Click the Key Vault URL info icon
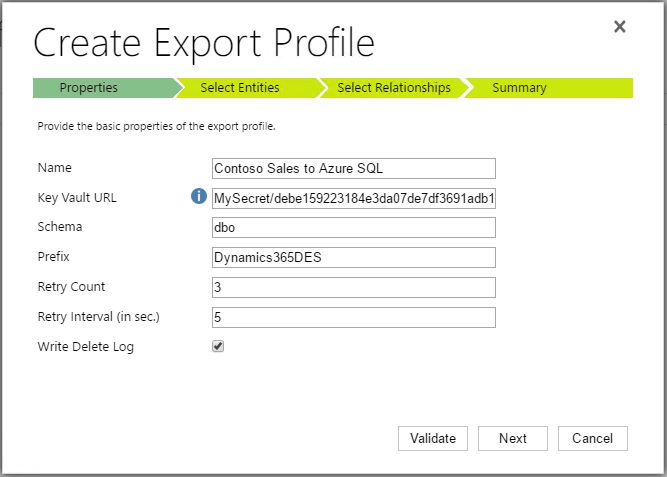Image resolution: width=667 pixels, height=477 pixels. coord(198,197)
